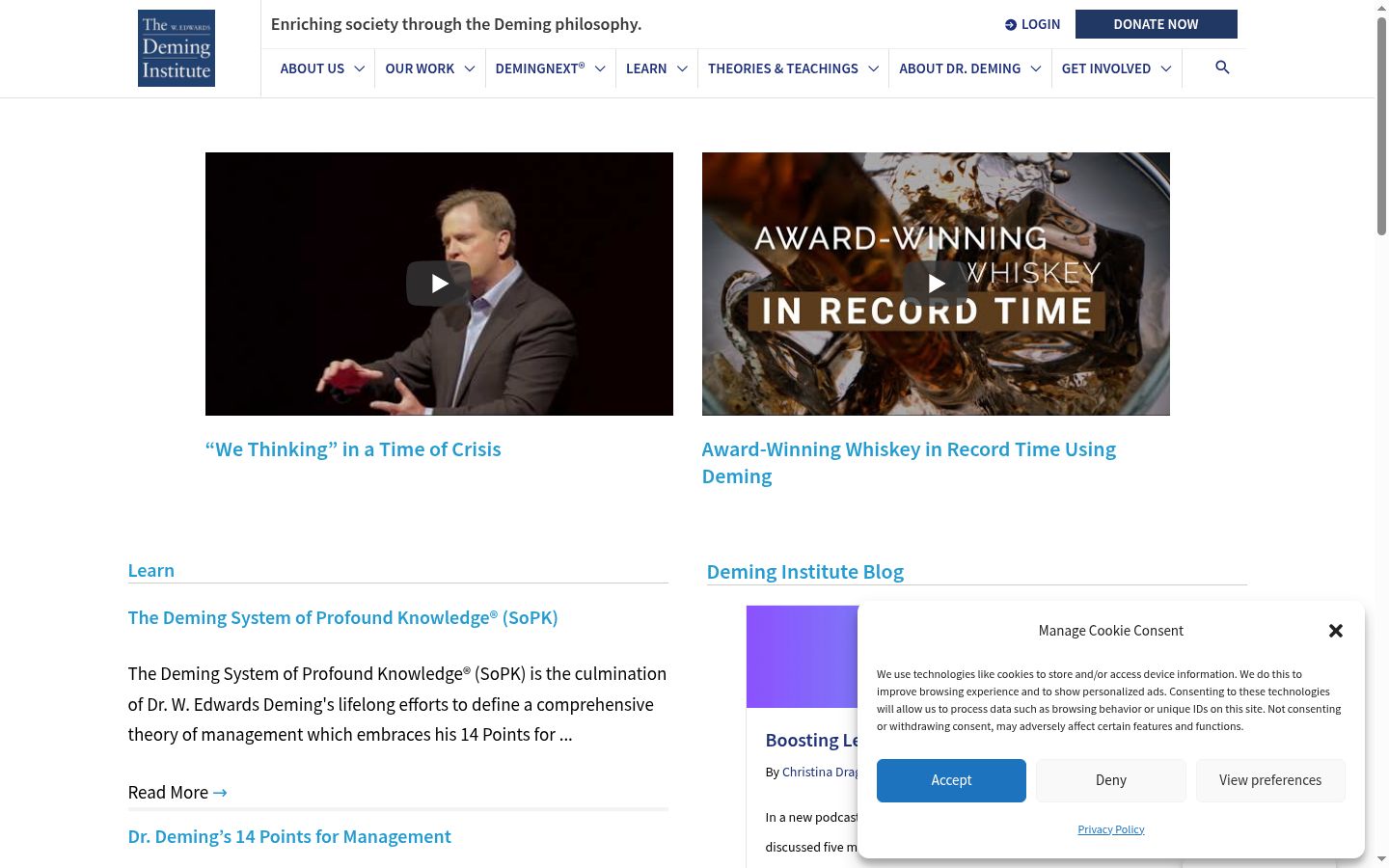Open the Award-Winning Whiskey title link
1389x868 pixels.
tap(909, 463)
